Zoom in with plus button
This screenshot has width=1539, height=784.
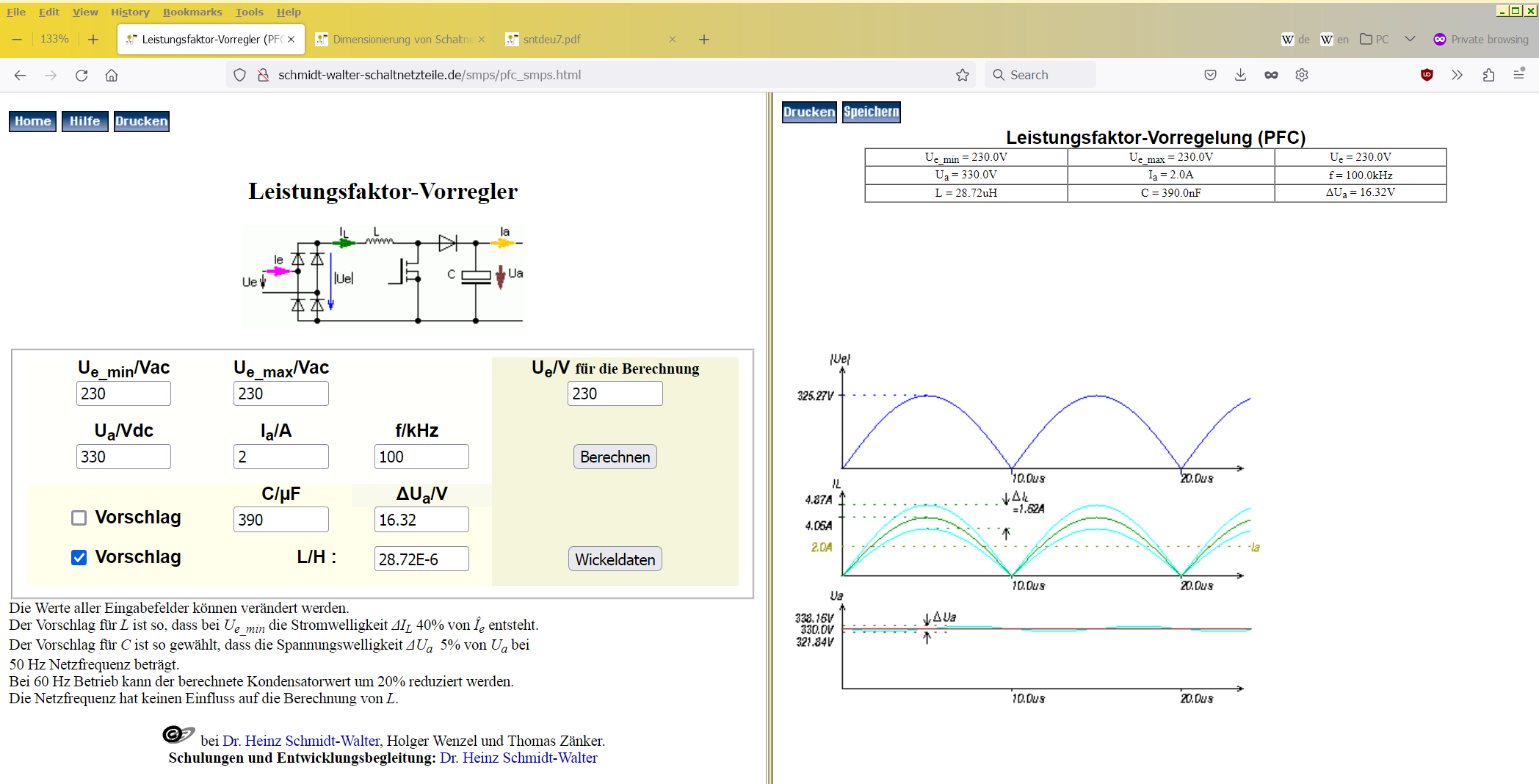point(93,39)
